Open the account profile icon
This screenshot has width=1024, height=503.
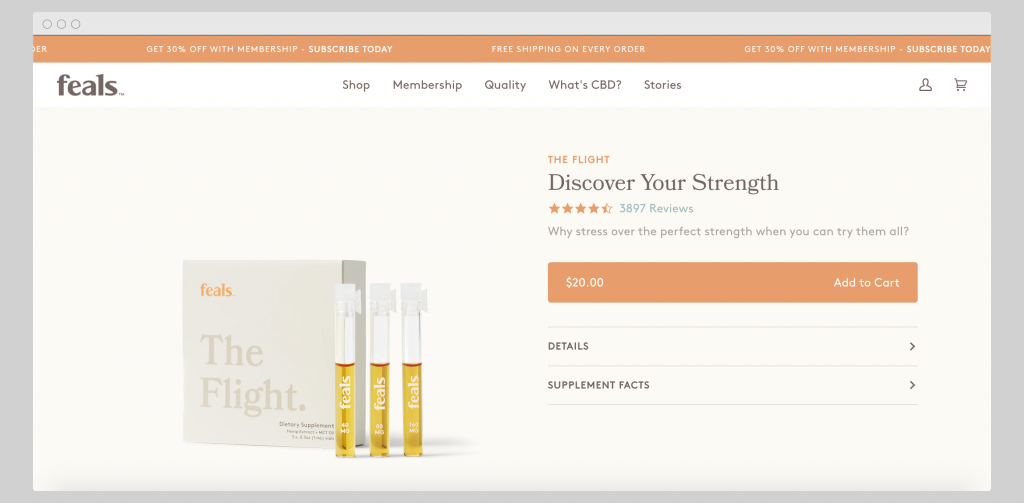coord(925,85)
